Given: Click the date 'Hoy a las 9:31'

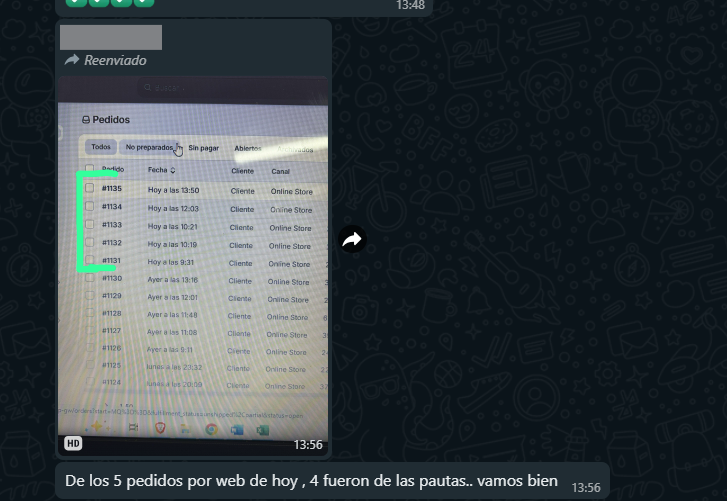Looking at the screenshot, I should [170, 262].
